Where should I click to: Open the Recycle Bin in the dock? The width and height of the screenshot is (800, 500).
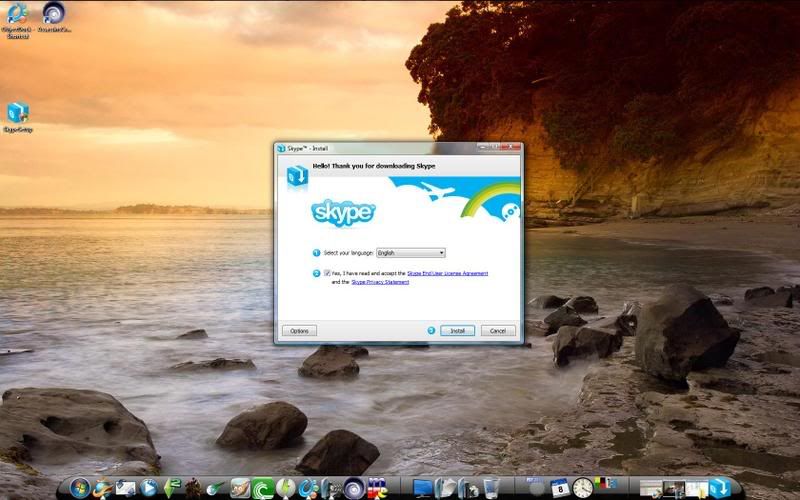tap(491, 488)
